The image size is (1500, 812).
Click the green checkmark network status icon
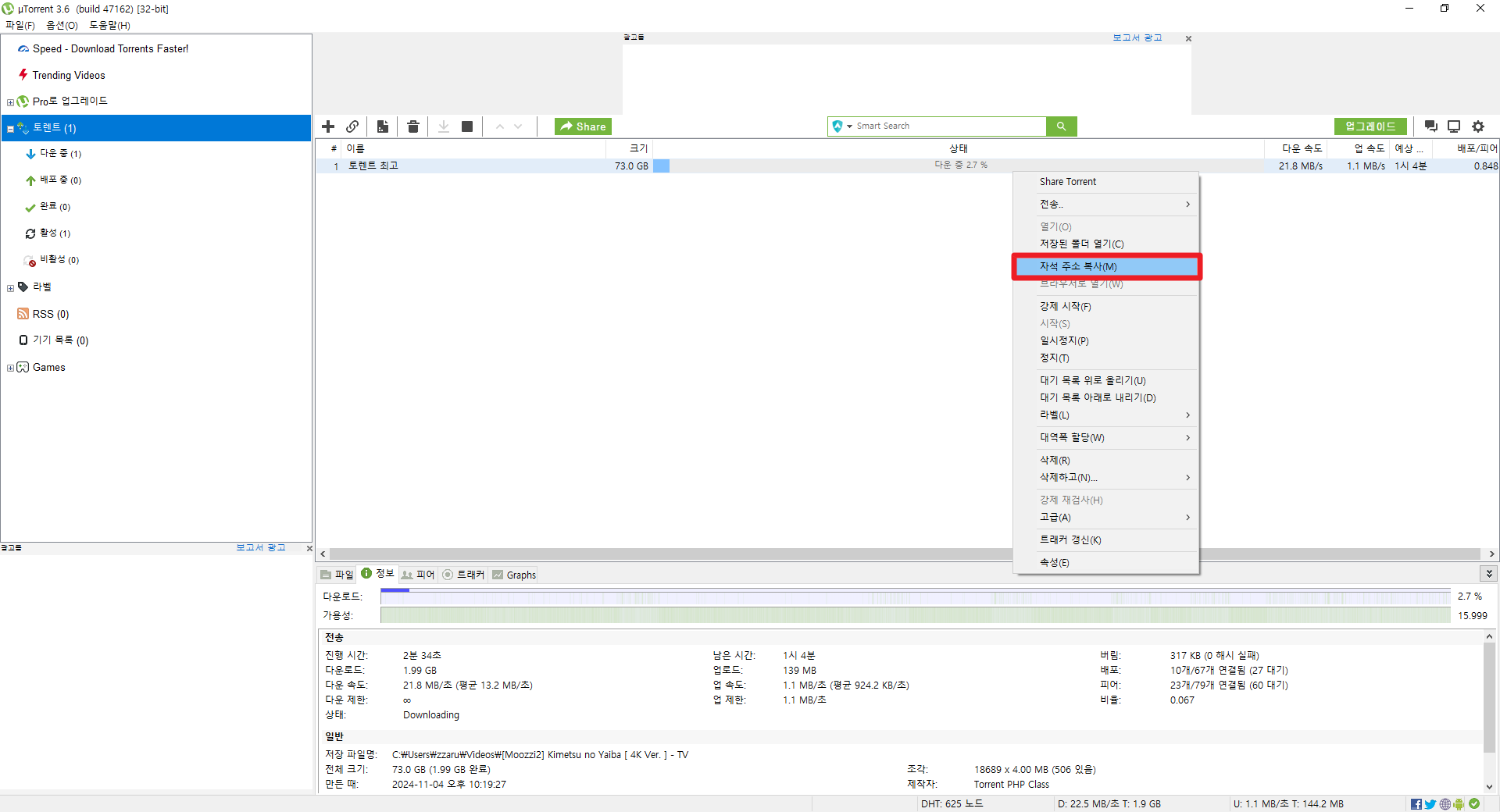tap(1474, 803)
